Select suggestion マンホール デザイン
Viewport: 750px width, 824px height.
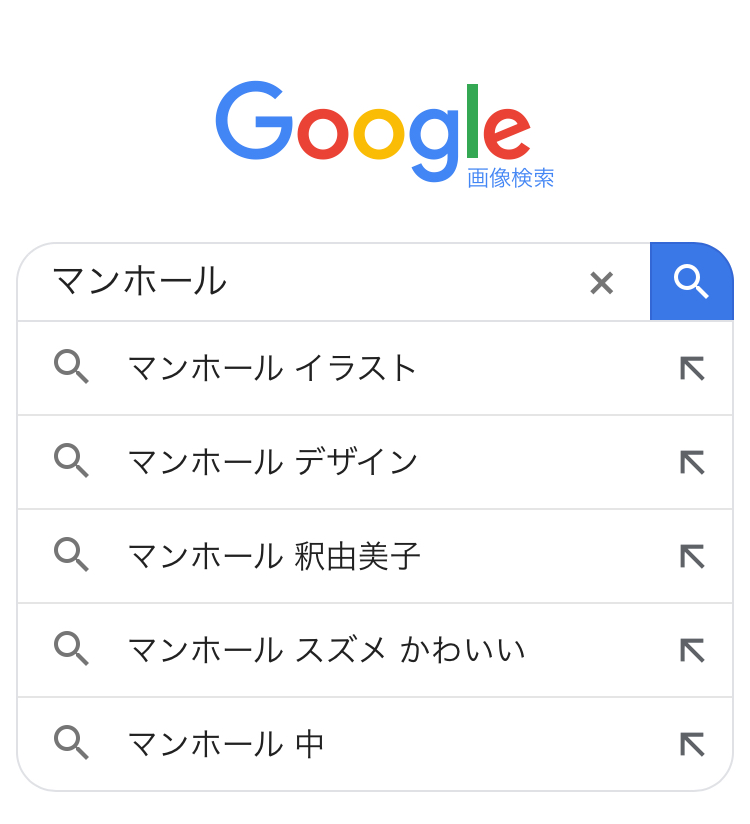pyautogui.click(x=272, y=462)
